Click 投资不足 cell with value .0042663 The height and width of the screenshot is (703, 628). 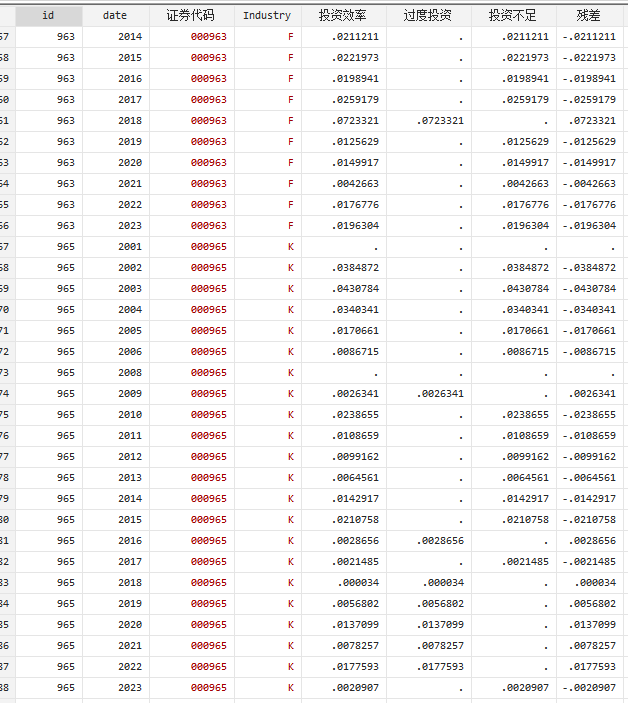click(x=525, y=183)
